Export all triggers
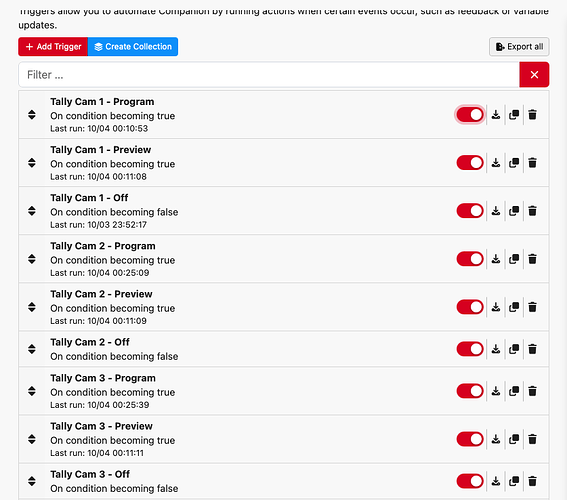567x500 pixels. [x=519, y=47]
